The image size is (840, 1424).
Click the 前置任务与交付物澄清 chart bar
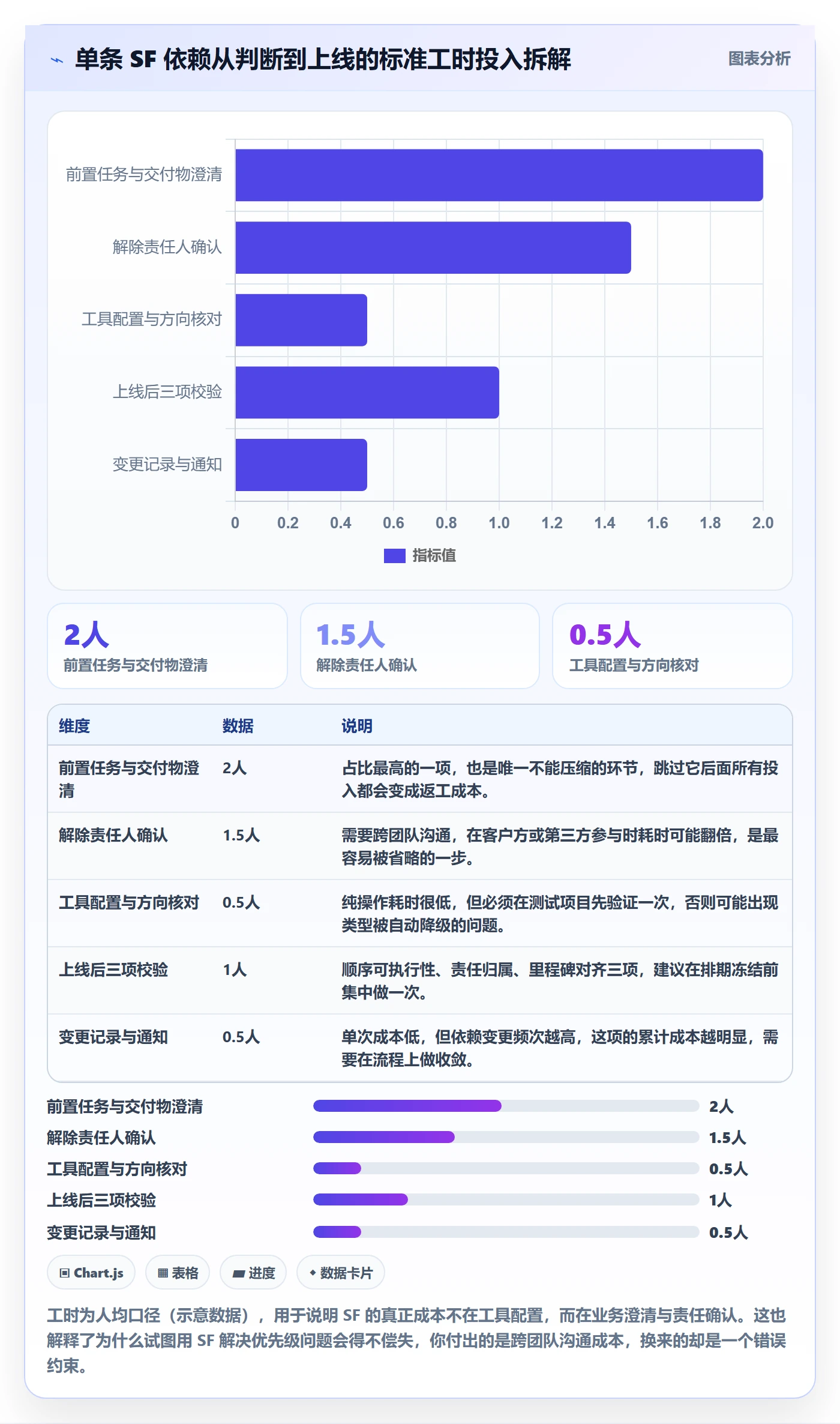pyautogui.click(x=499, y=175)
